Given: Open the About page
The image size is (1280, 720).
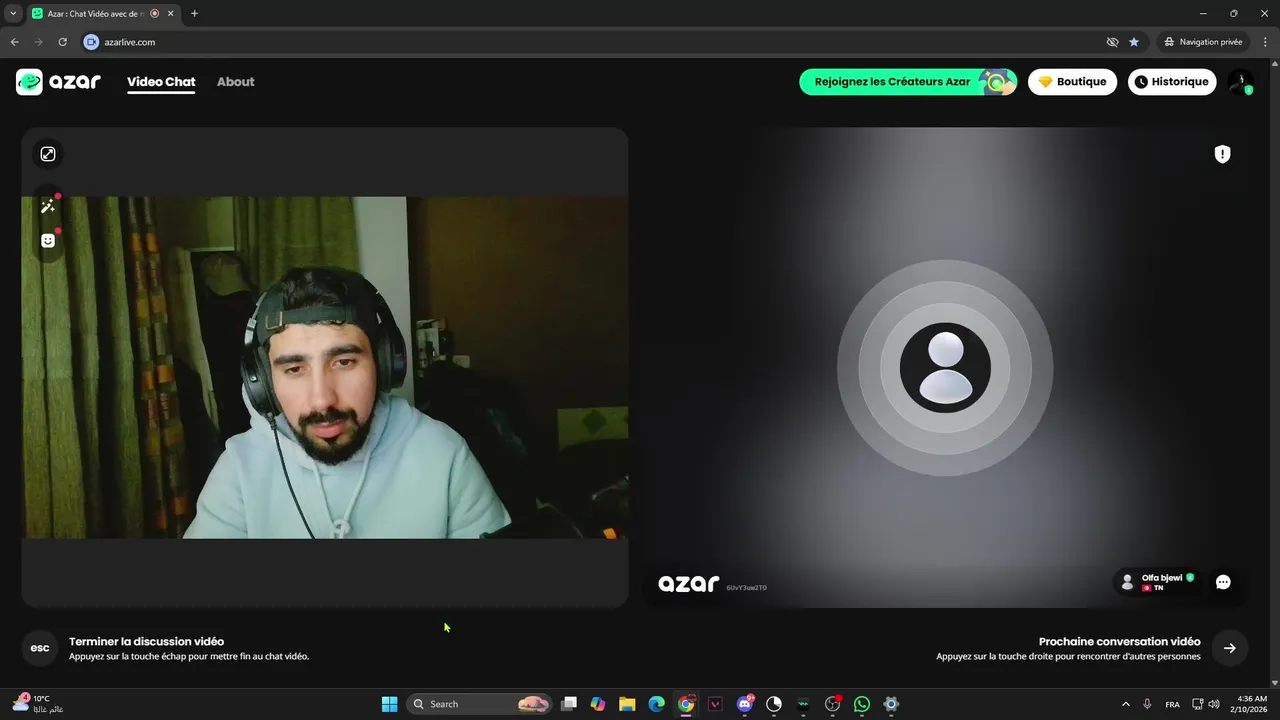Looking at the screenshot, I should (x=236, y=82).
